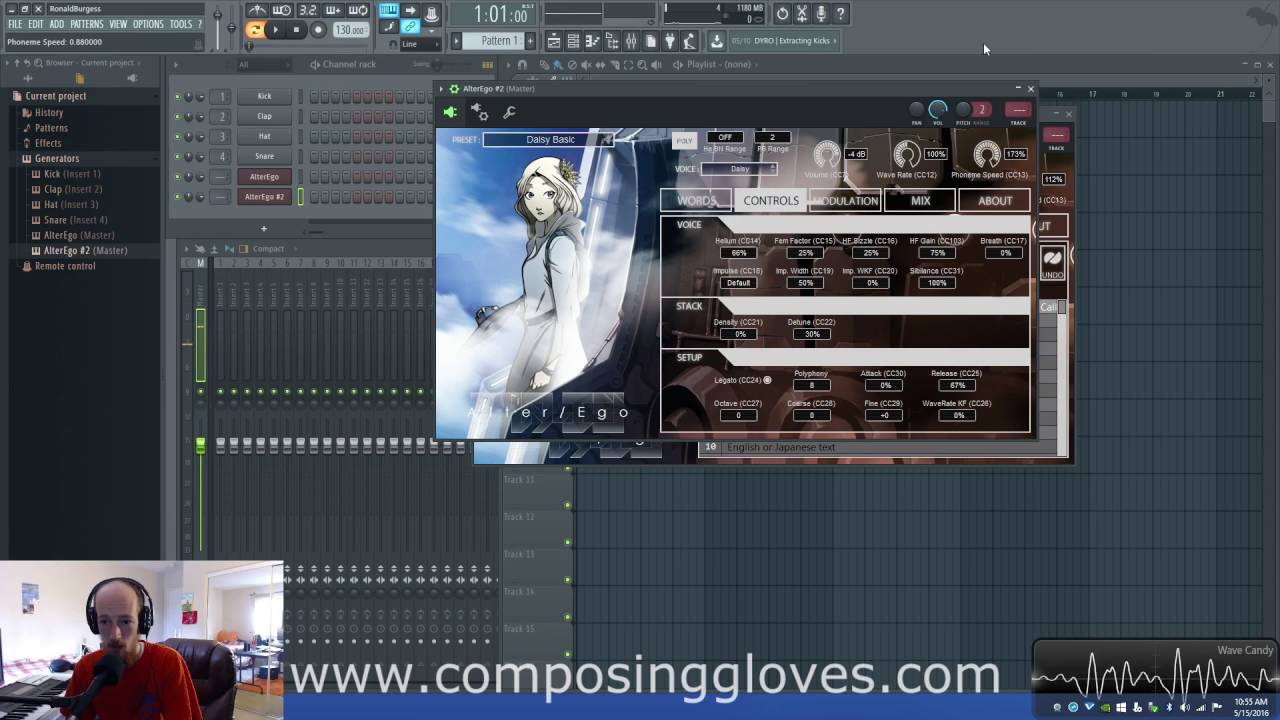Toggle the POLY button

(684, 141)
